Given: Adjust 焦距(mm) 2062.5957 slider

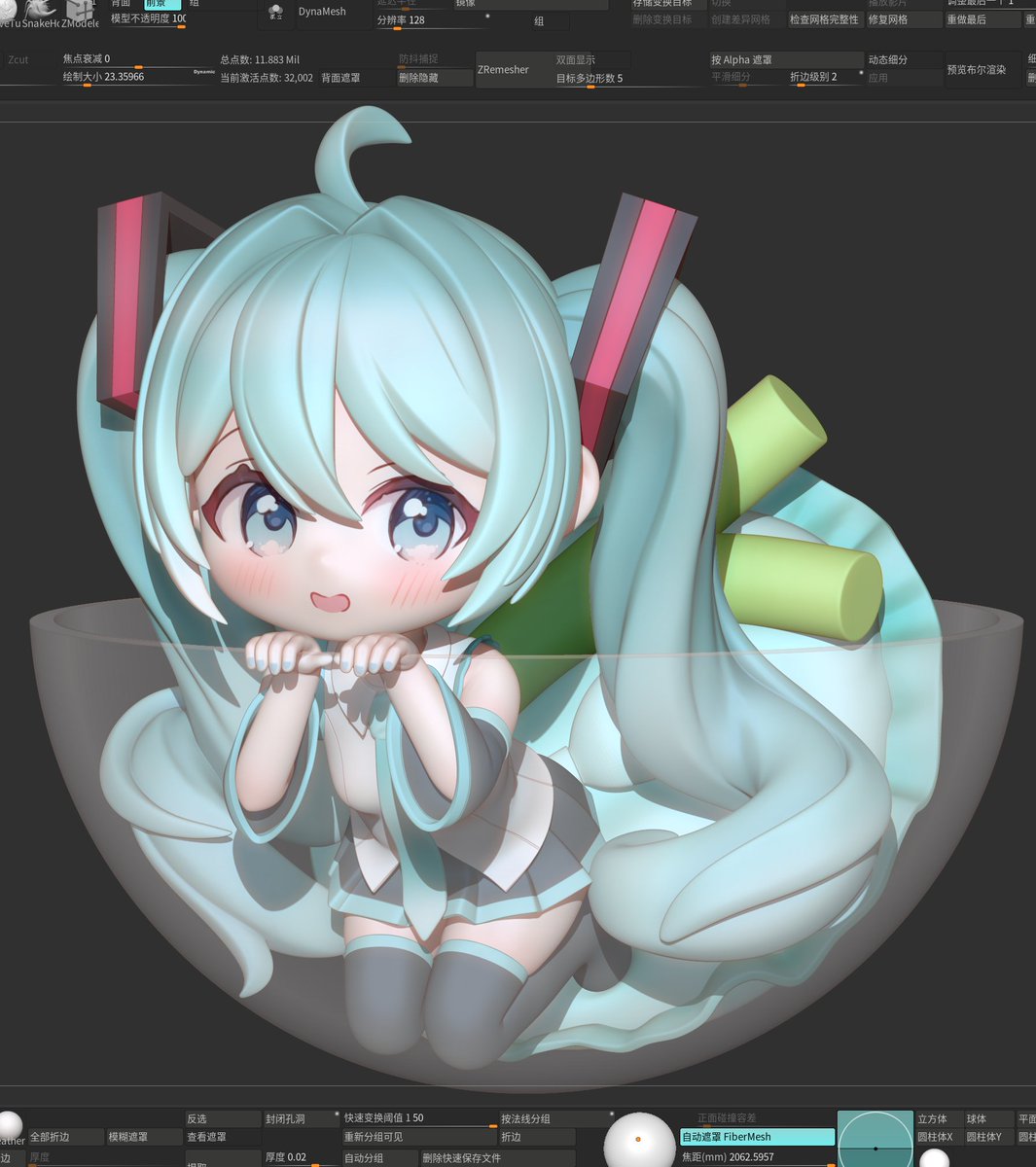Looking at the screenshot, I should coord(758,1157).
